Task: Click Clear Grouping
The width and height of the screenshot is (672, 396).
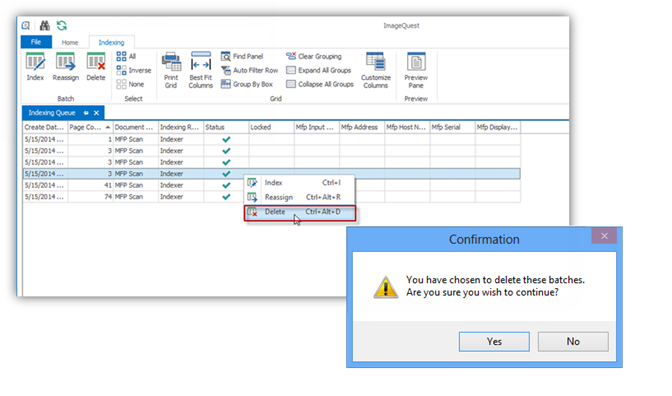Action: point(314,56)
